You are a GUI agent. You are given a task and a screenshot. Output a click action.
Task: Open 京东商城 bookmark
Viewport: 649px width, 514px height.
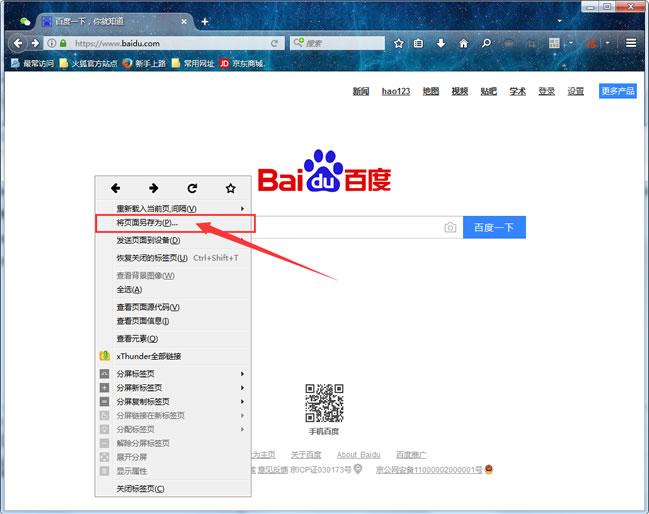coord(242,63)
